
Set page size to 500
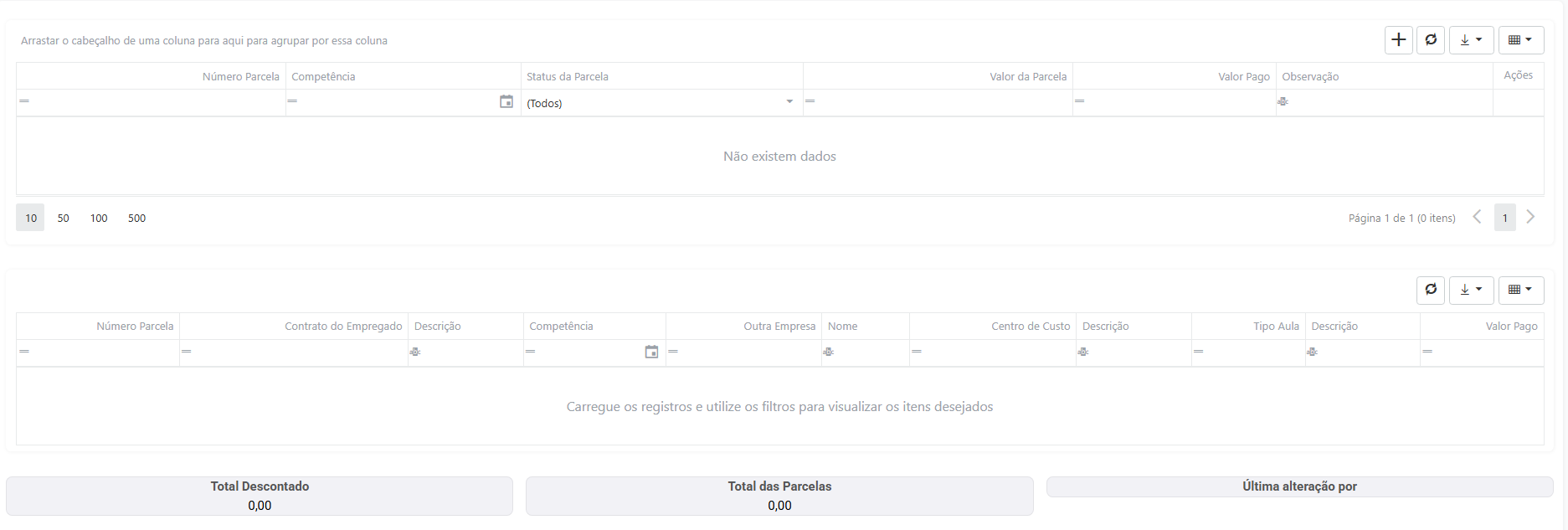pyautogui.click(x=136, y=218)
